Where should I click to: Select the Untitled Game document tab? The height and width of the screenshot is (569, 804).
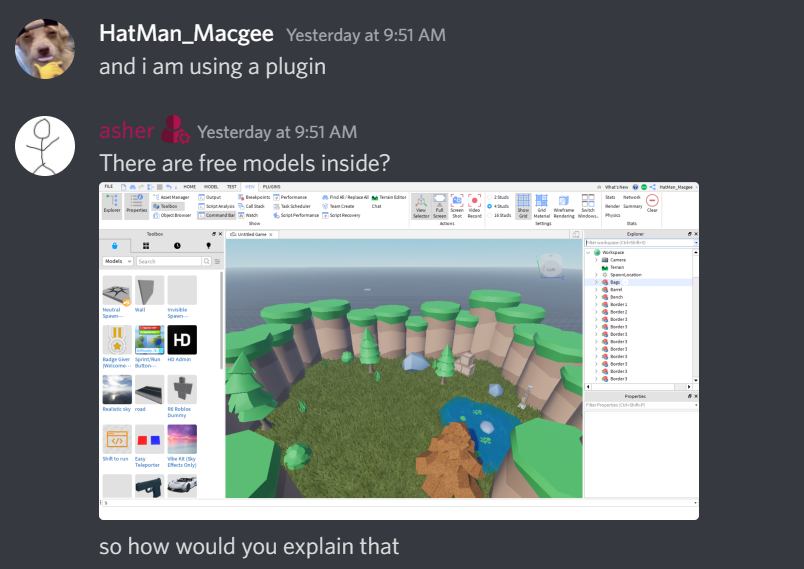[252, 234]
